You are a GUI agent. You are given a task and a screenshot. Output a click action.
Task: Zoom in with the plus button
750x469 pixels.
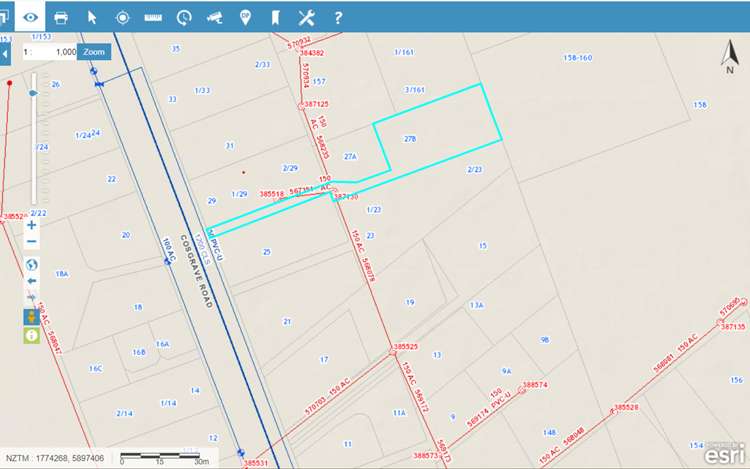point(32,225)
